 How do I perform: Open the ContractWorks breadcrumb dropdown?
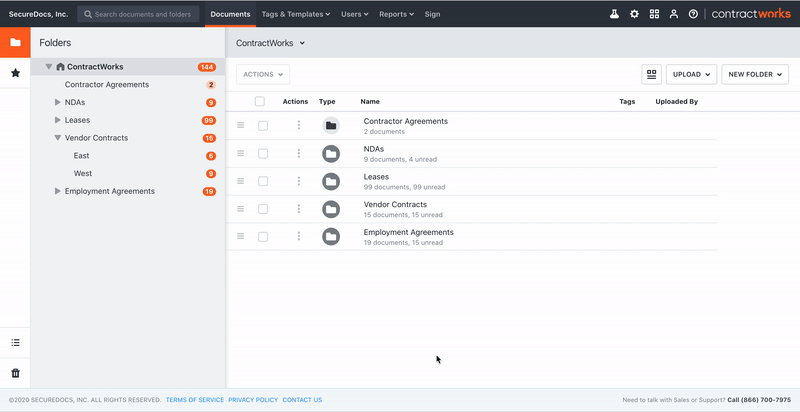pyautogui.click(x=270, y=43)
